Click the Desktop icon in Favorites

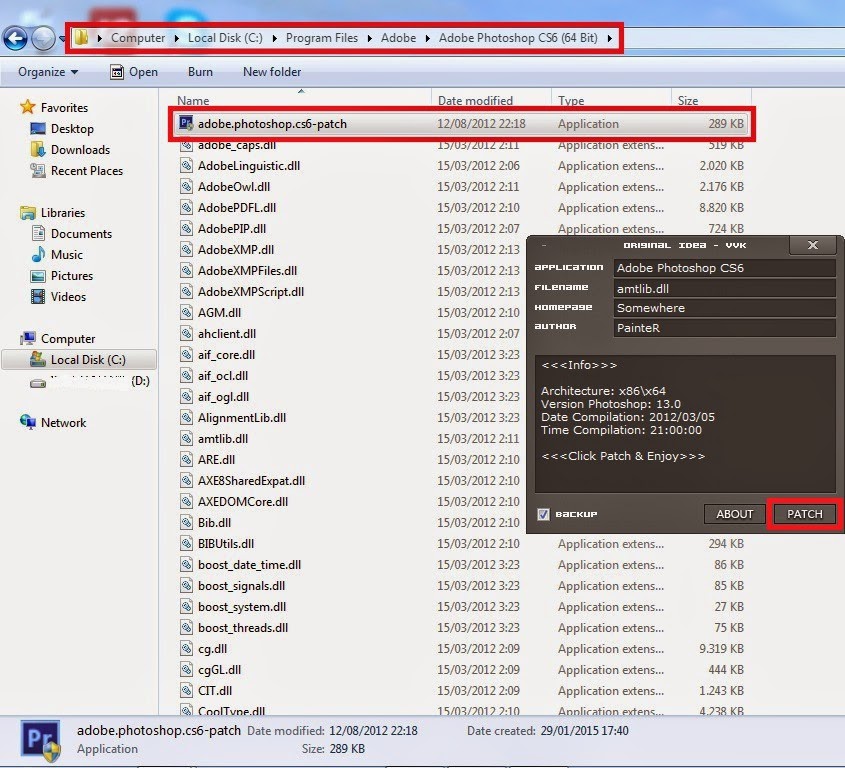pos(38,128)
